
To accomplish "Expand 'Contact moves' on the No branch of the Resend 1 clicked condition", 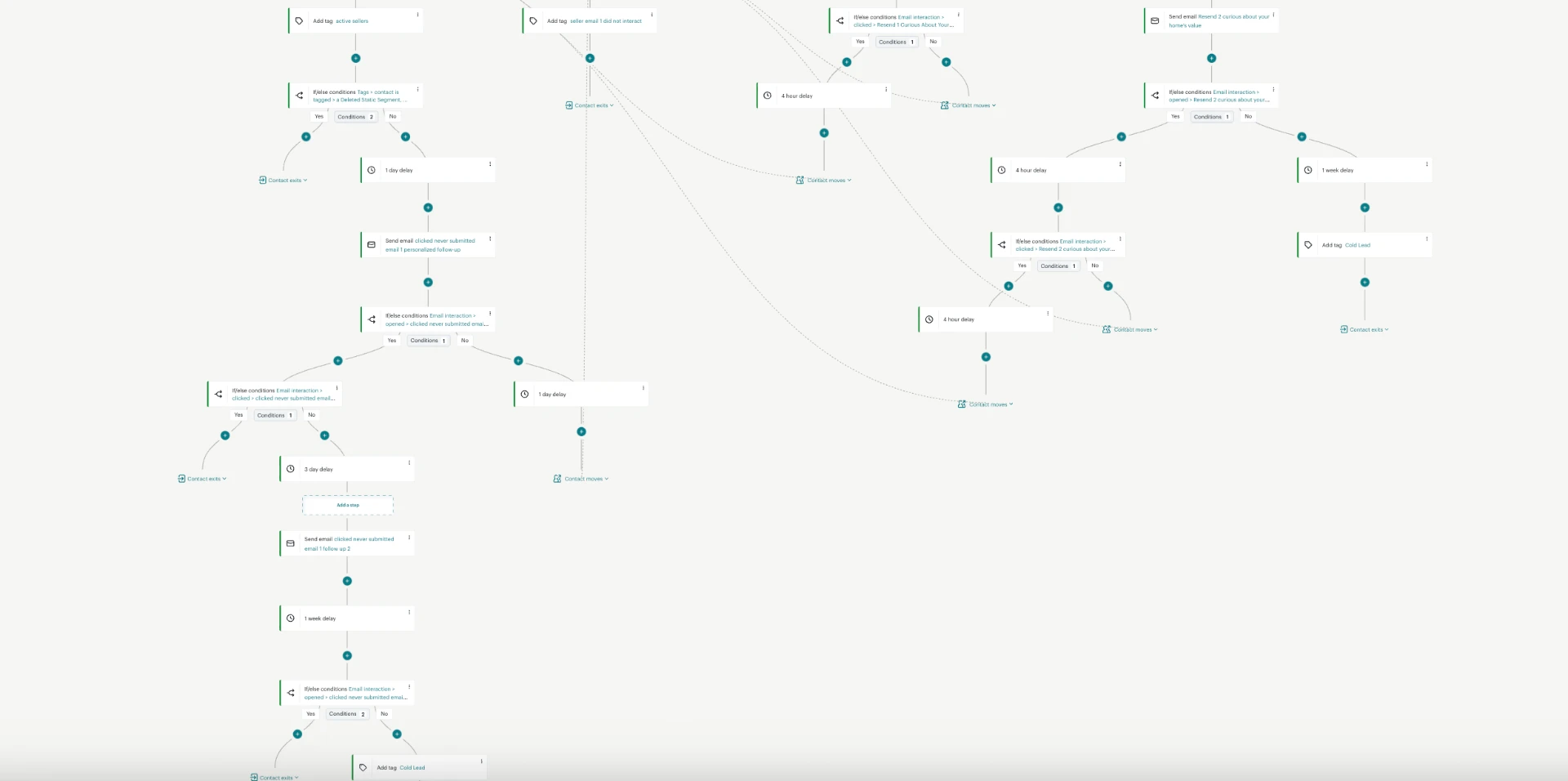I will [x=968, y=105].
